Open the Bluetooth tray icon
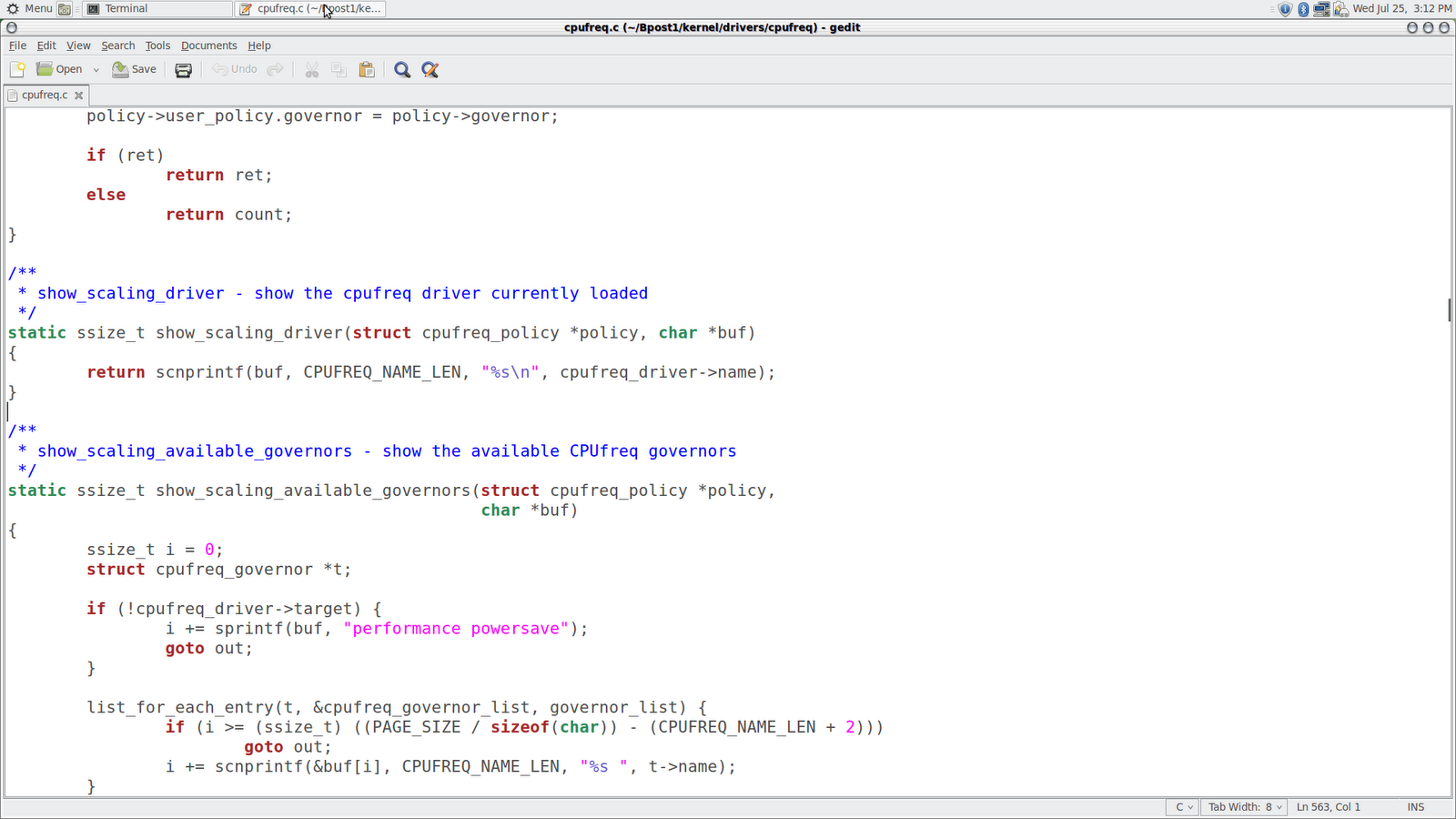The height and width of the screenshot is (819, 1456). coord(1303,8)
